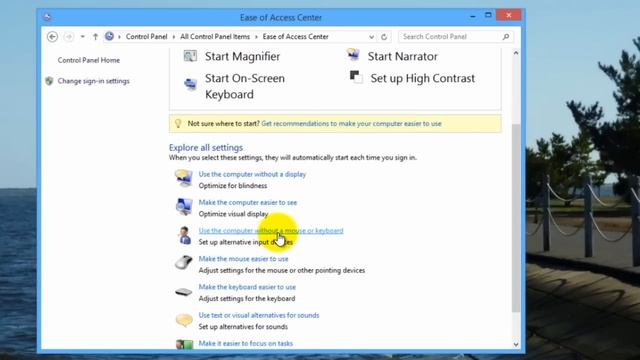
Task: Minimize the Ease of Access Center window
Action: [x=473, y=16]
